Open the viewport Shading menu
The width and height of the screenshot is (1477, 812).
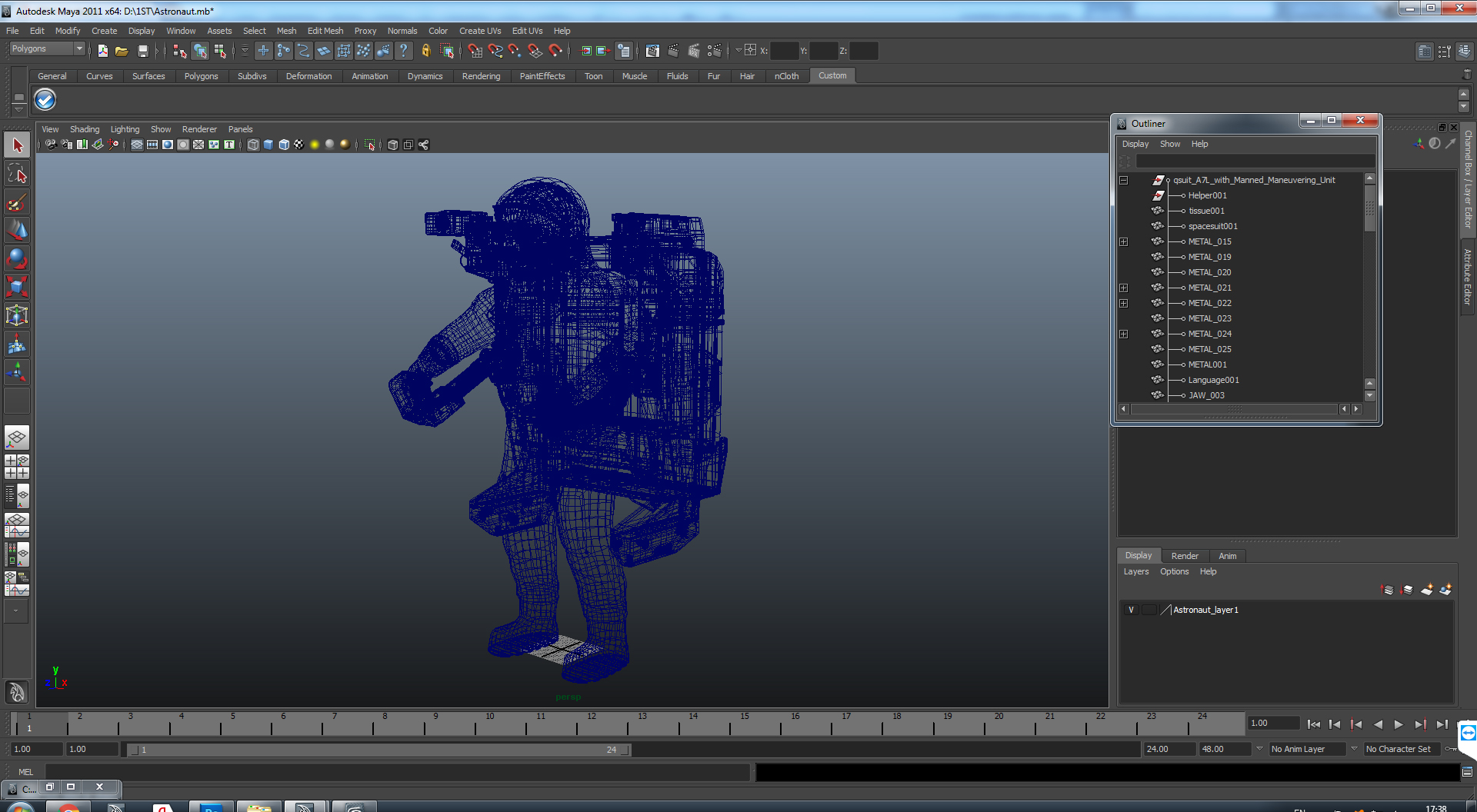(x=85, y=129)
